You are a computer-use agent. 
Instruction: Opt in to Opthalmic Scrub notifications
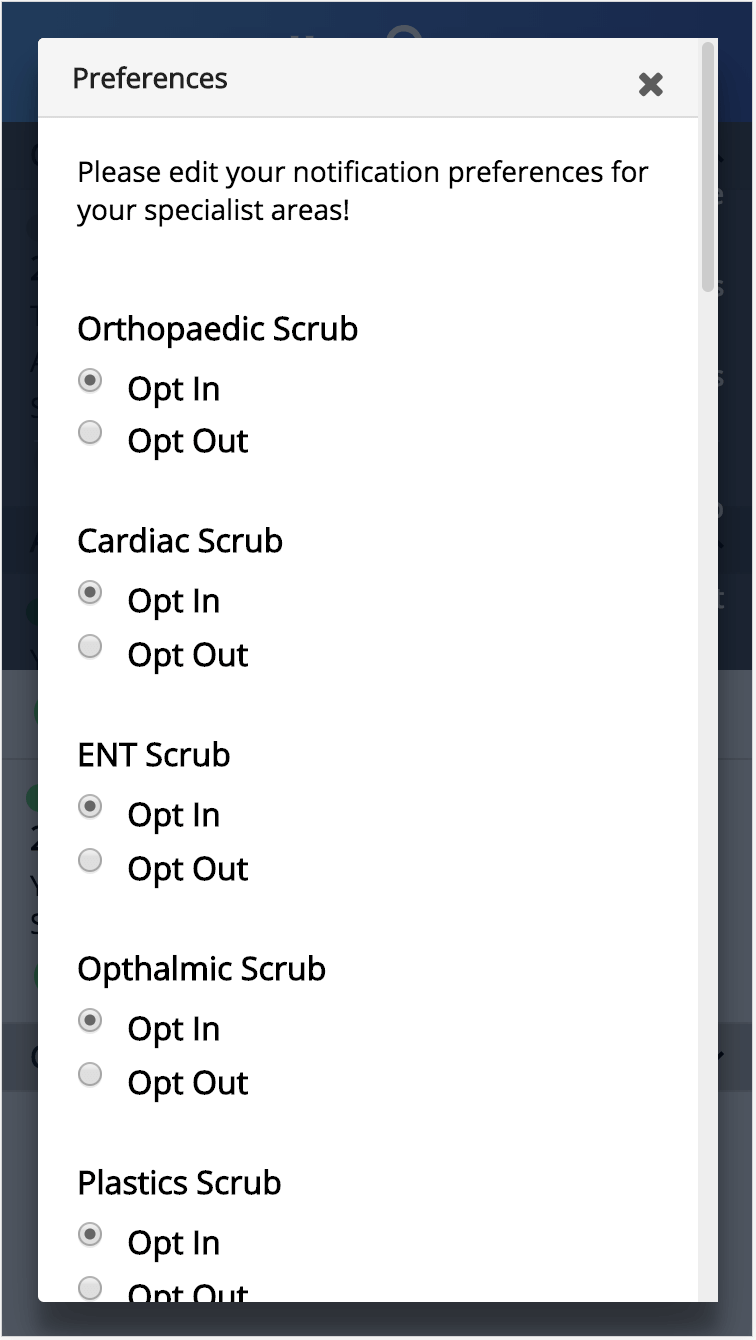pos(89,1021)
